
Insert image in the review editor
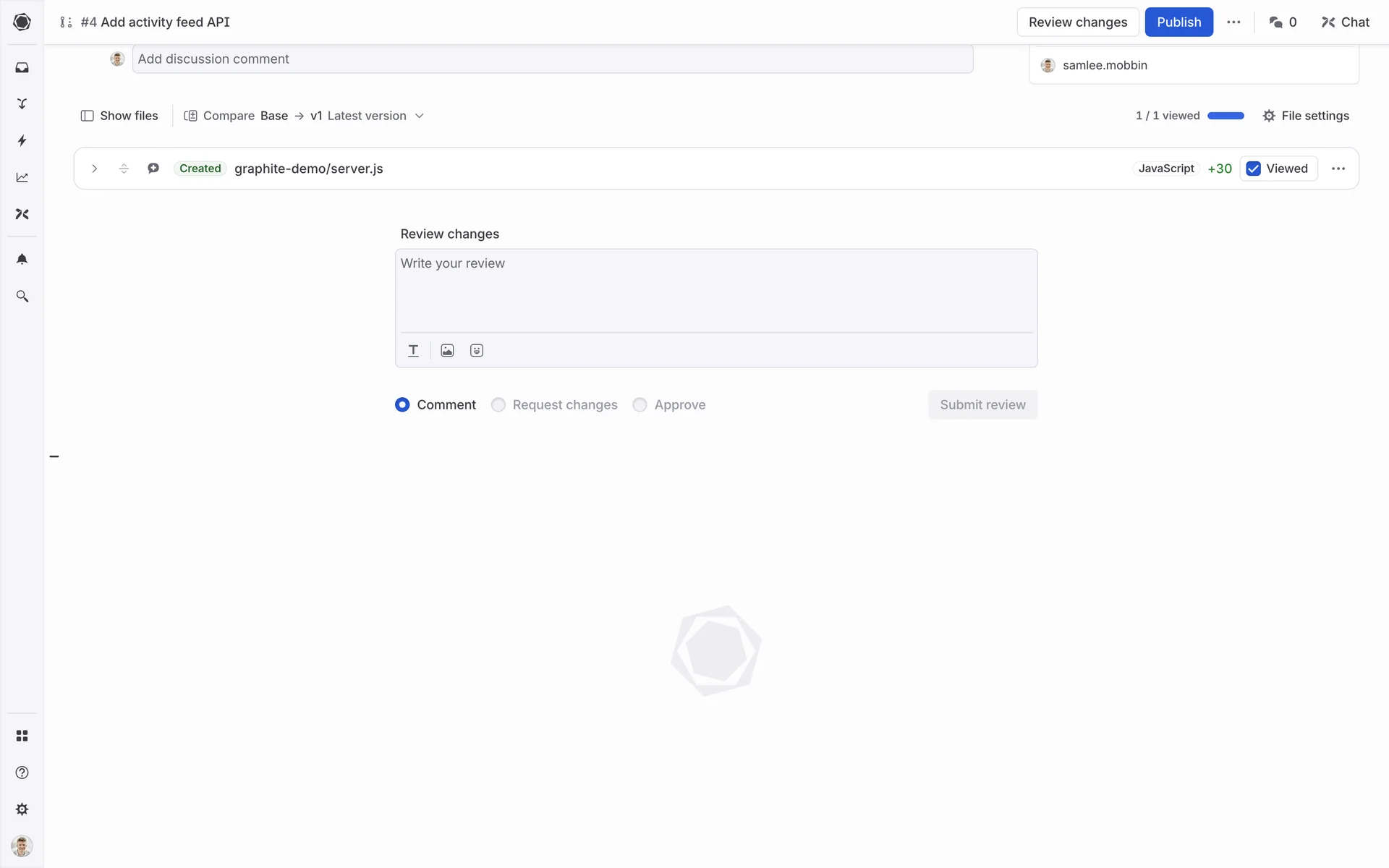(447, 350)
